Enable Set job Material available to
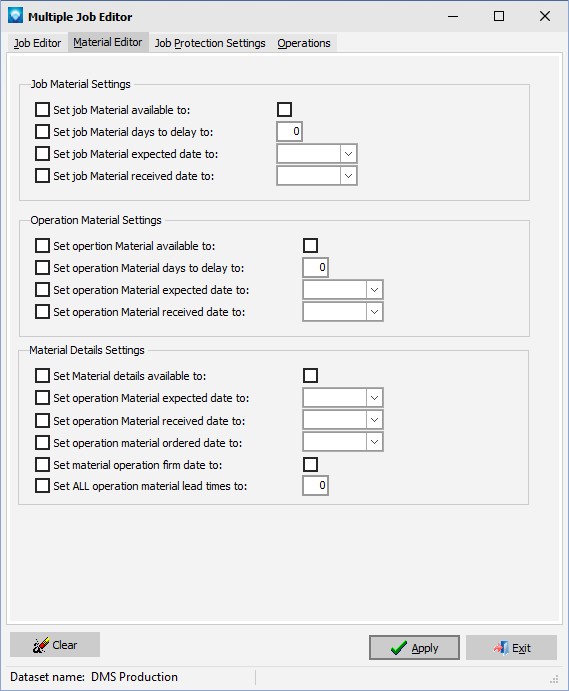The width and height of the screenshot is (569, 691). (x=42, y=109)
